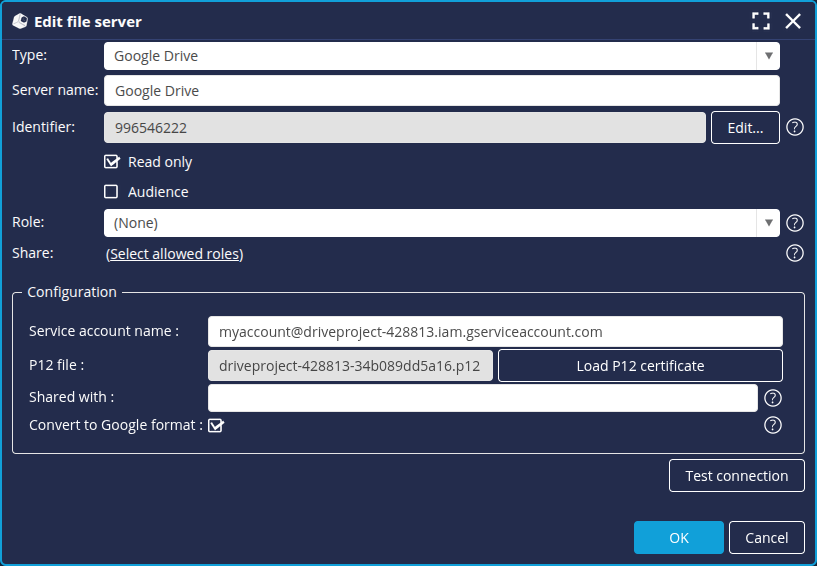The height and width of the screenshot is (566, 817).
Task: Show help for Shared with field
Action: [x=773, y=398]
